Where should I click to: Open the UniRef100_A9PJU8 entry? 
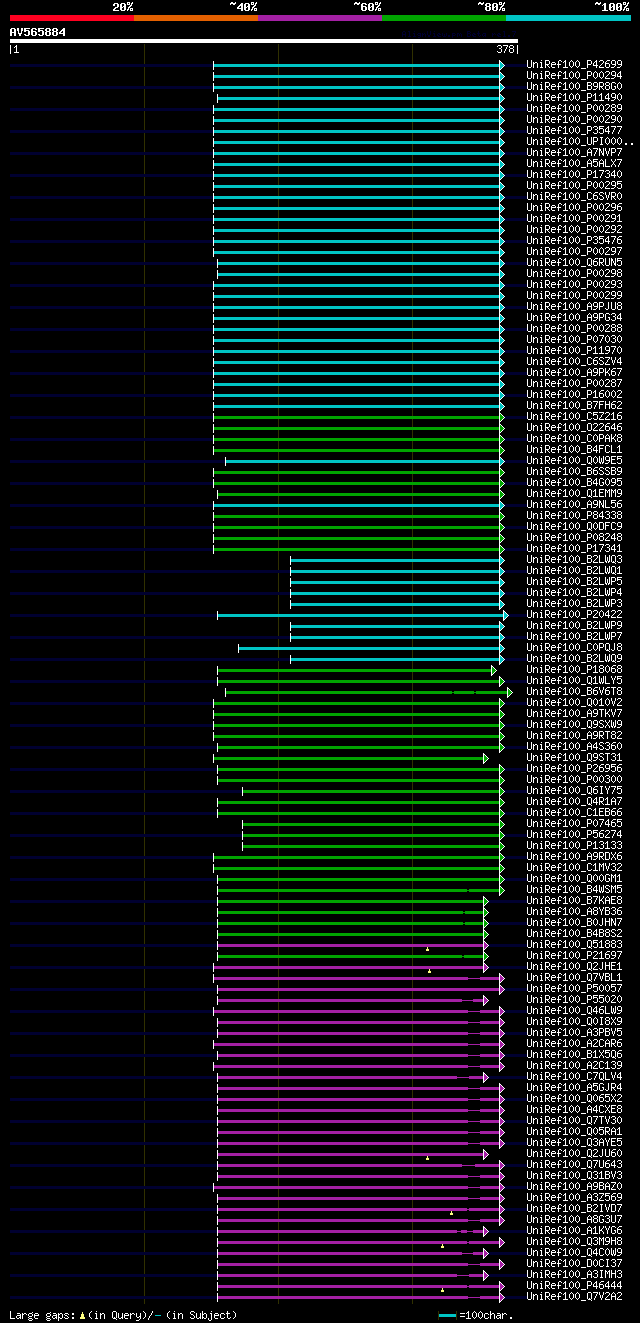(574, 306)
